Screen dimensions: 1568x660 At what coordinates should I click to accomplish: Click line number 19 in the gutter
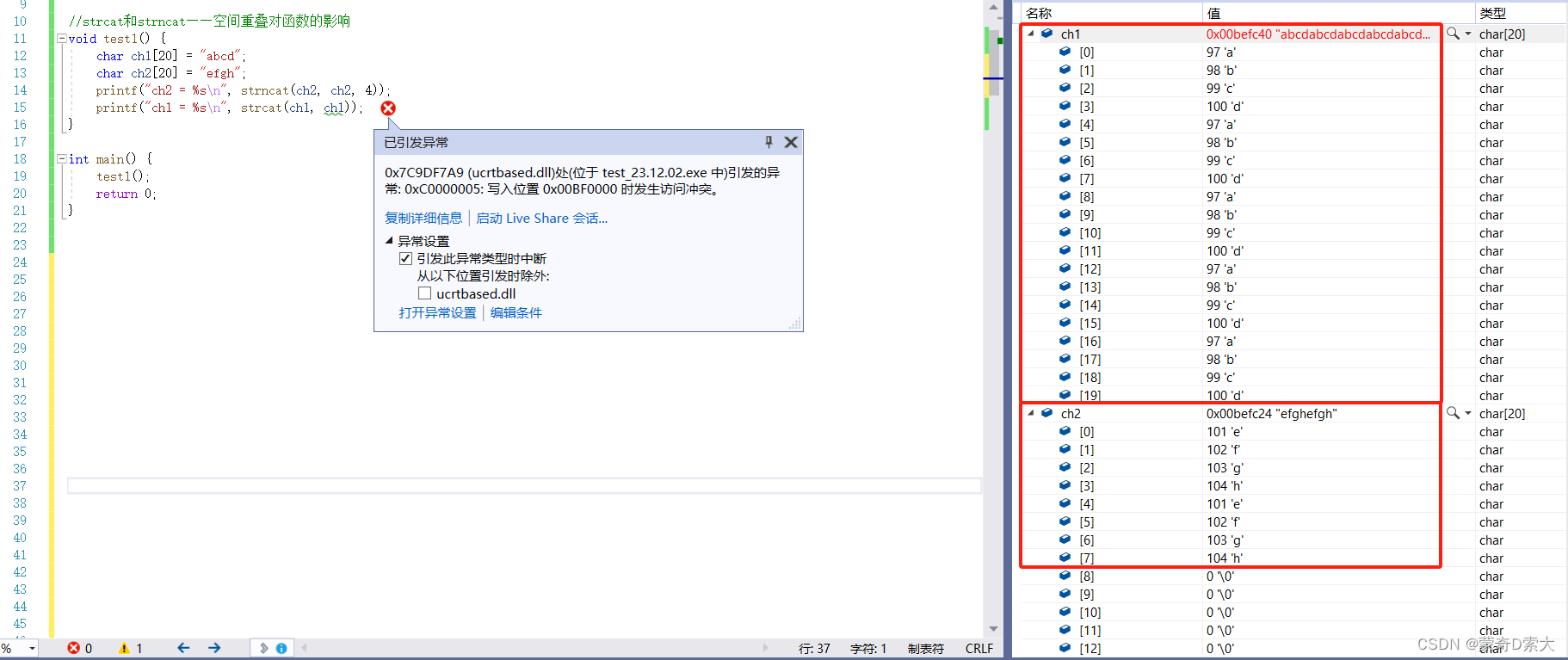tap(20, 176)
